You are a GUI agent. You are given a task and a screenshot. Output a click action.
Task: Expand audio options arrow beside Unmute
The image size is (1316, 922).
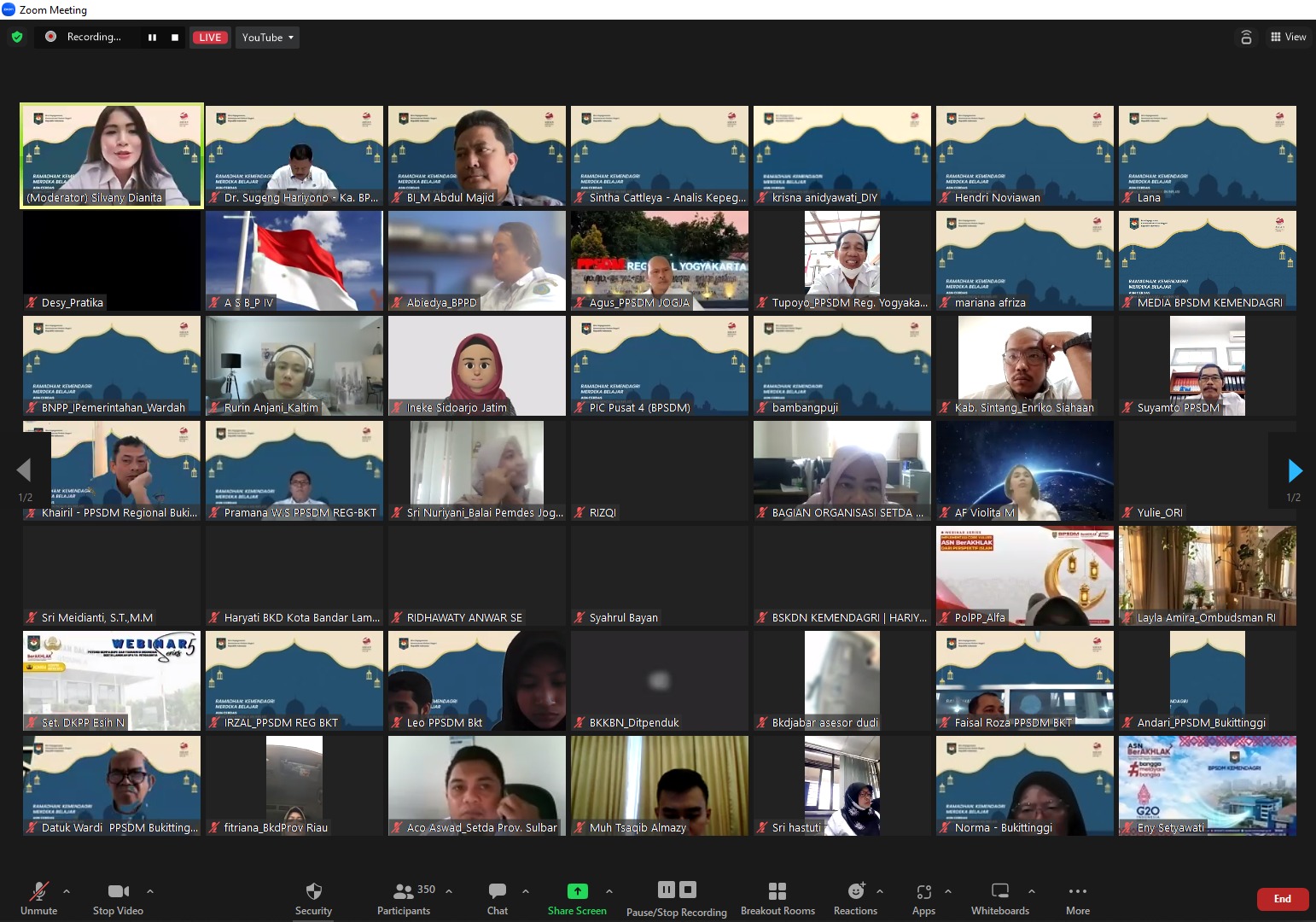click(67, 891)
